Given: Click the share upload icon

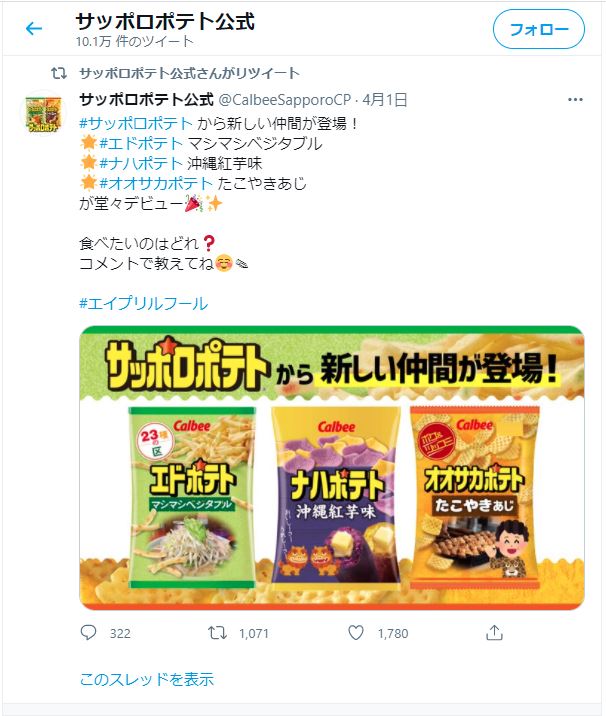Looking at the screenshot, I should click(494, 632).
